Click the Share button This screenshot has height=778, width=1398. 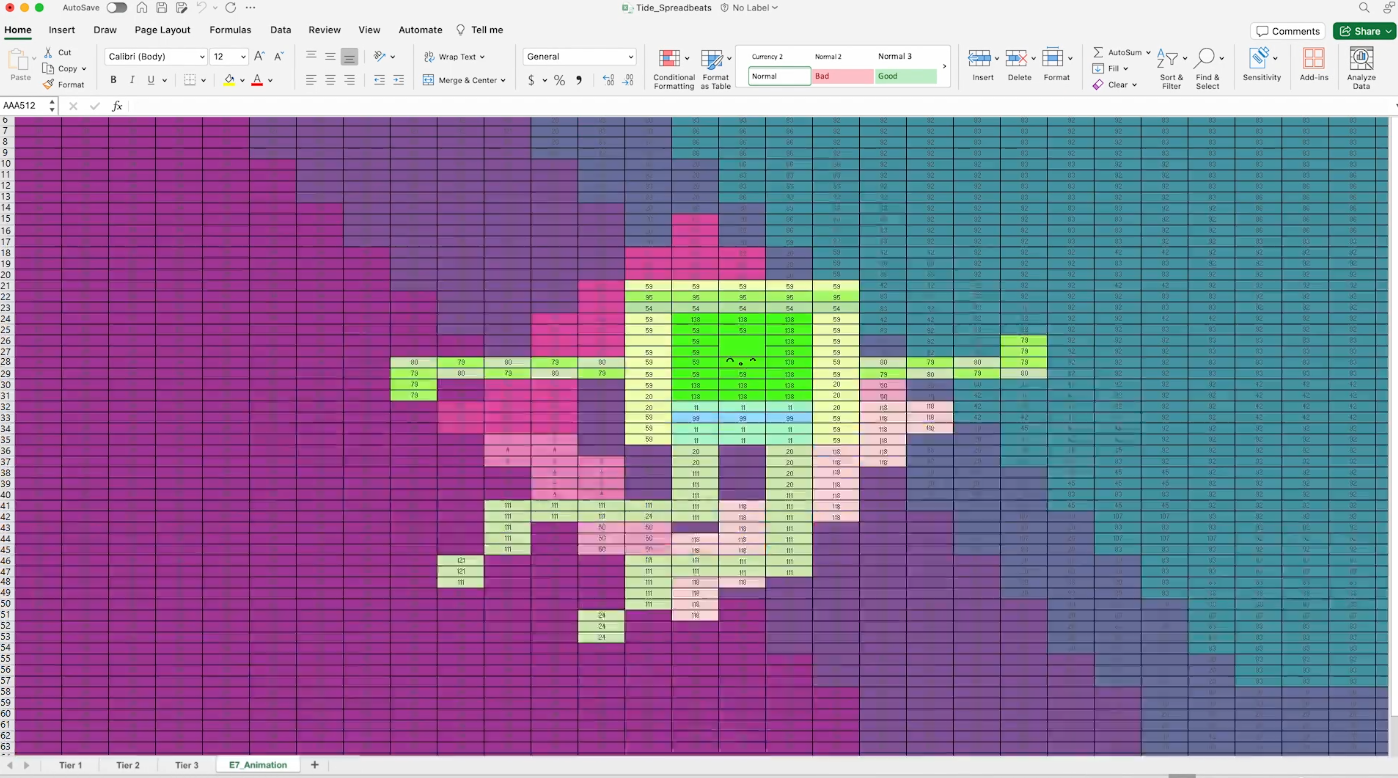click(1364, 31)
